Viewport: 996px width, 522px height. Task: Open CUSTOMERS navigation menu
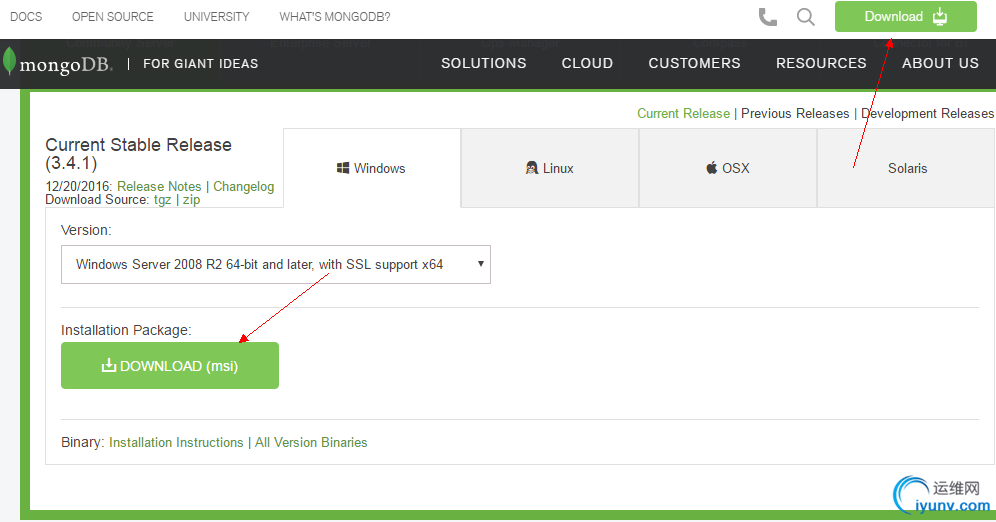(x=694, y=64)
